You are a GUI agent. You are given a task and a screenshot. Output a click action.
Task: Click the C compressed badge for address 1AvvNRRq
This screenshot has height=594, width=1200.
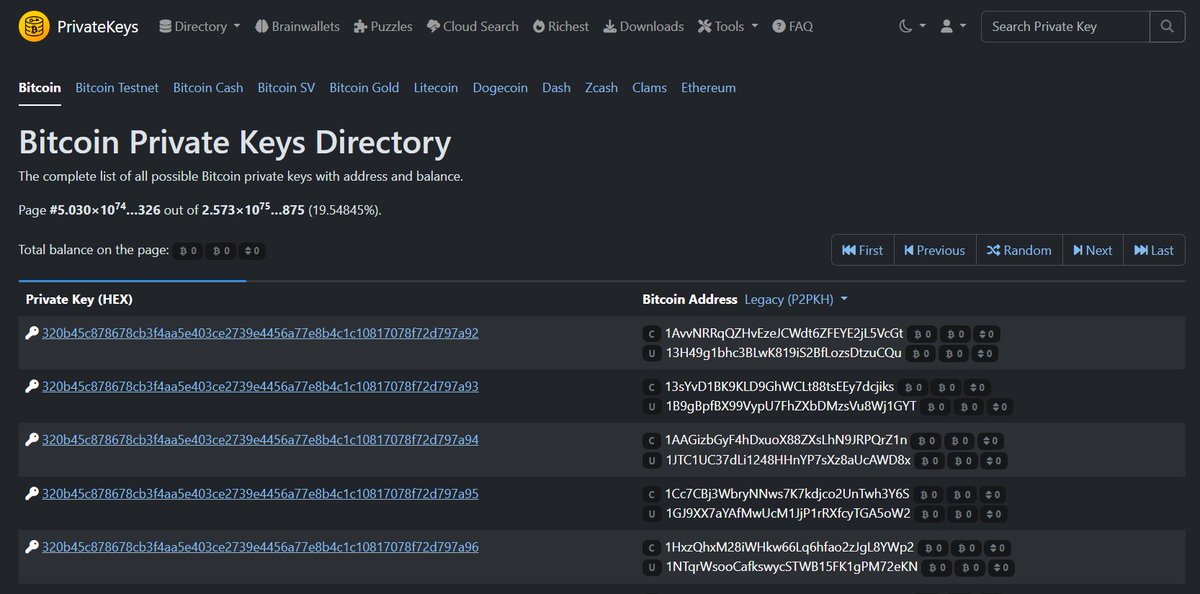[652, 333]
